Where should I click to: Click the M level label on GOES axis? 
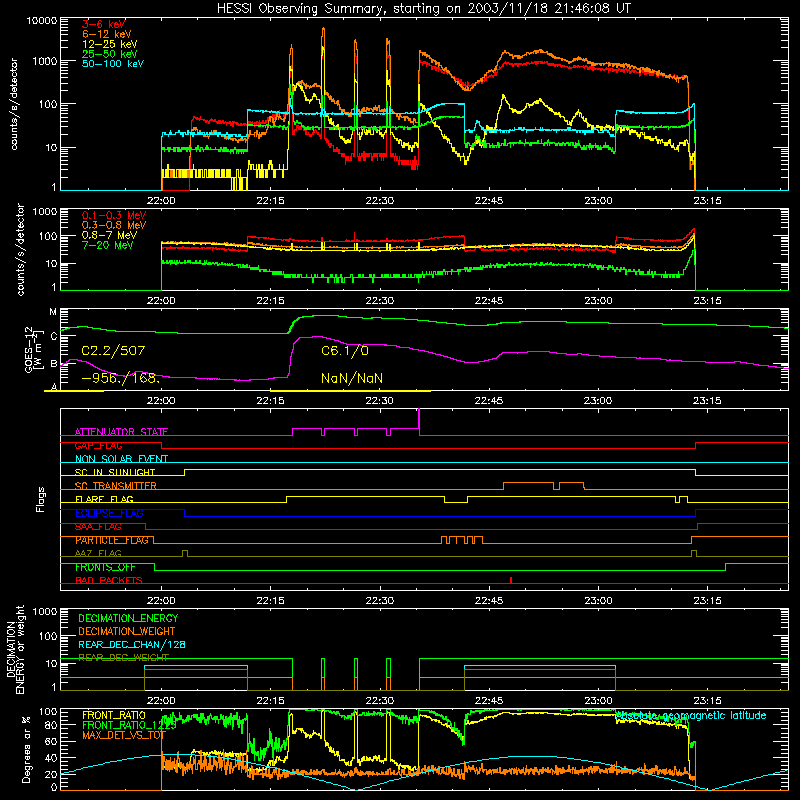tap(53, 312)
